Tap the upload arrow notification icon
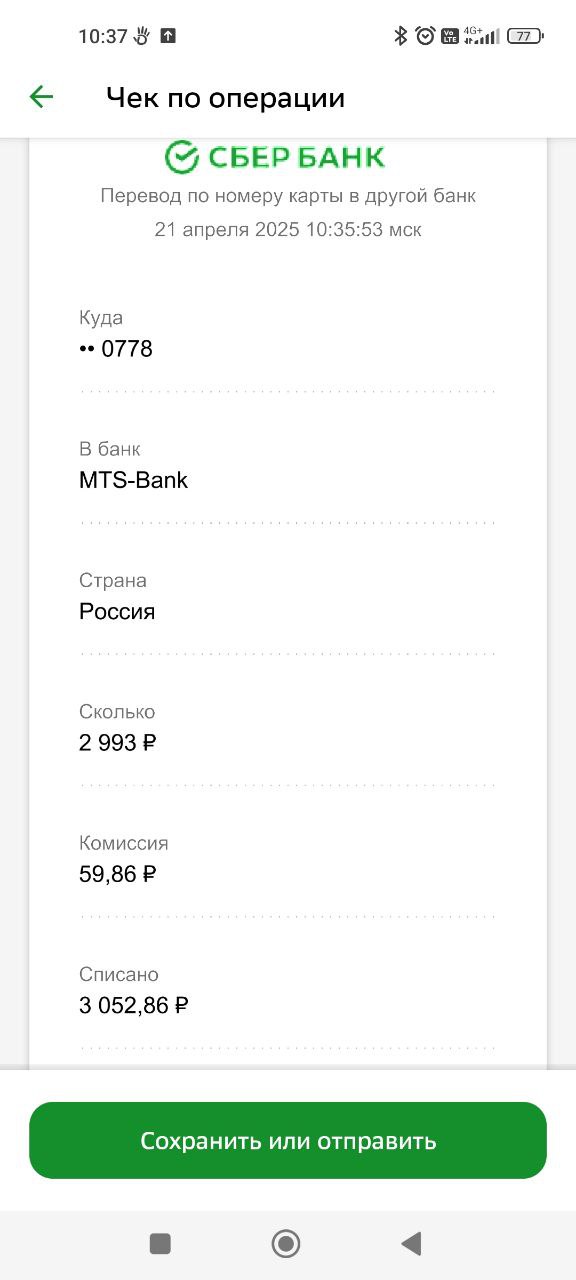 [x=168, y=36]
